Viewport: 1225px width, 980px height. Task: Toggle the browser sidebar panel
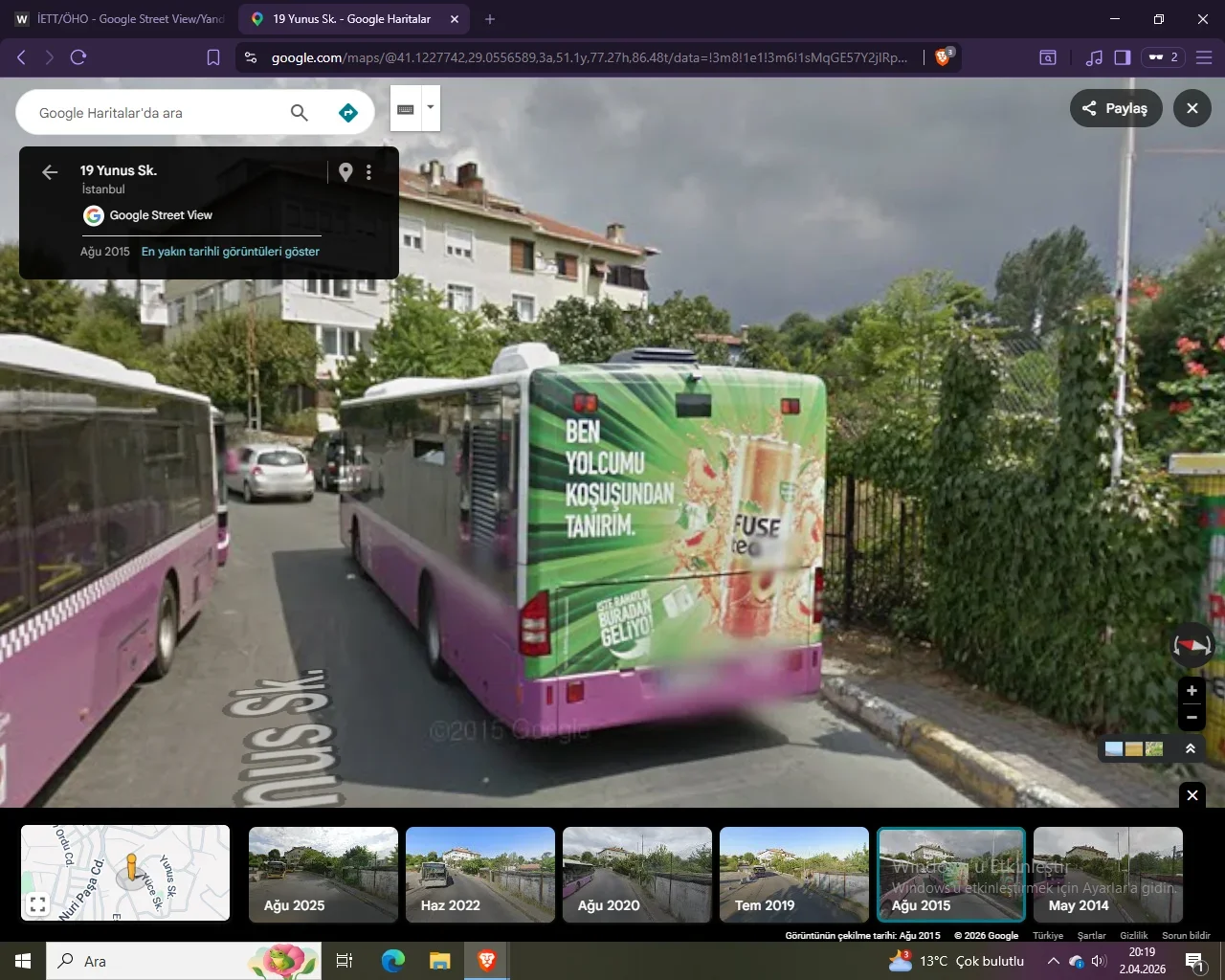click(x=1123, y=57)
